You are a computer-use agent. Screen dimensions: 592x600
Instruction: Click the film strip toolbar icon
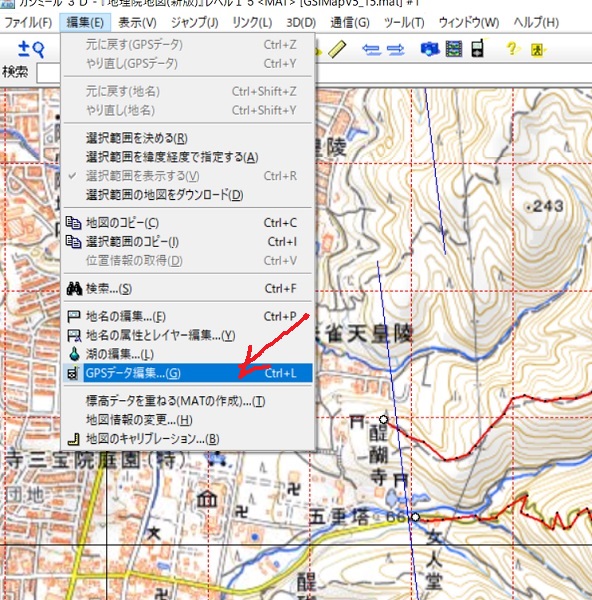click(x=453, y=49)
